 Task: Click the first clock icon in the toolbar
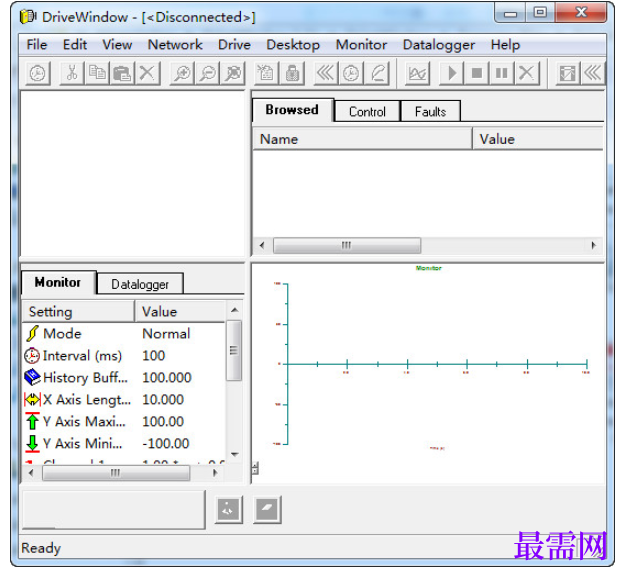[38, 73]
